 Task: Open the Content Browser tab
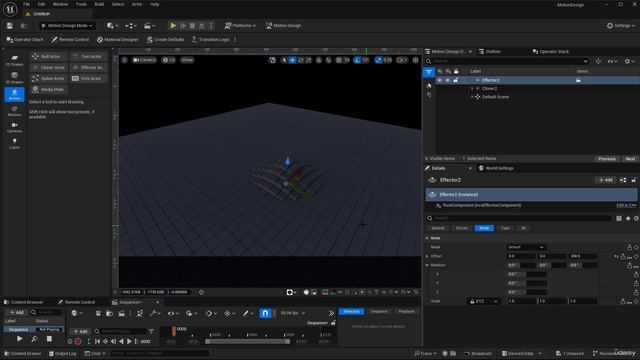click(24, 302)
